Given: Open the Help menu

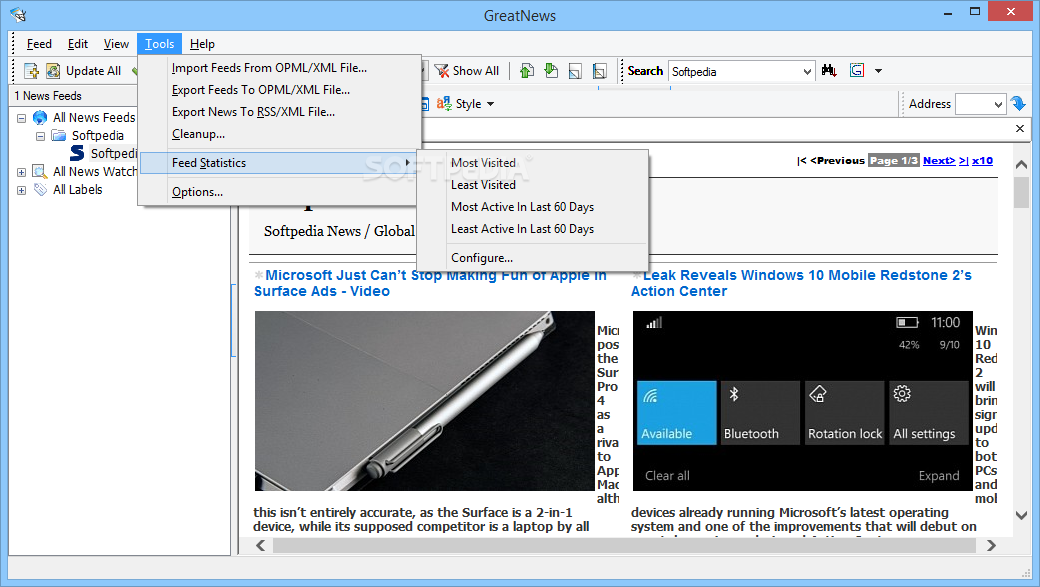Looking at the screenshot, I should point(202,44).
